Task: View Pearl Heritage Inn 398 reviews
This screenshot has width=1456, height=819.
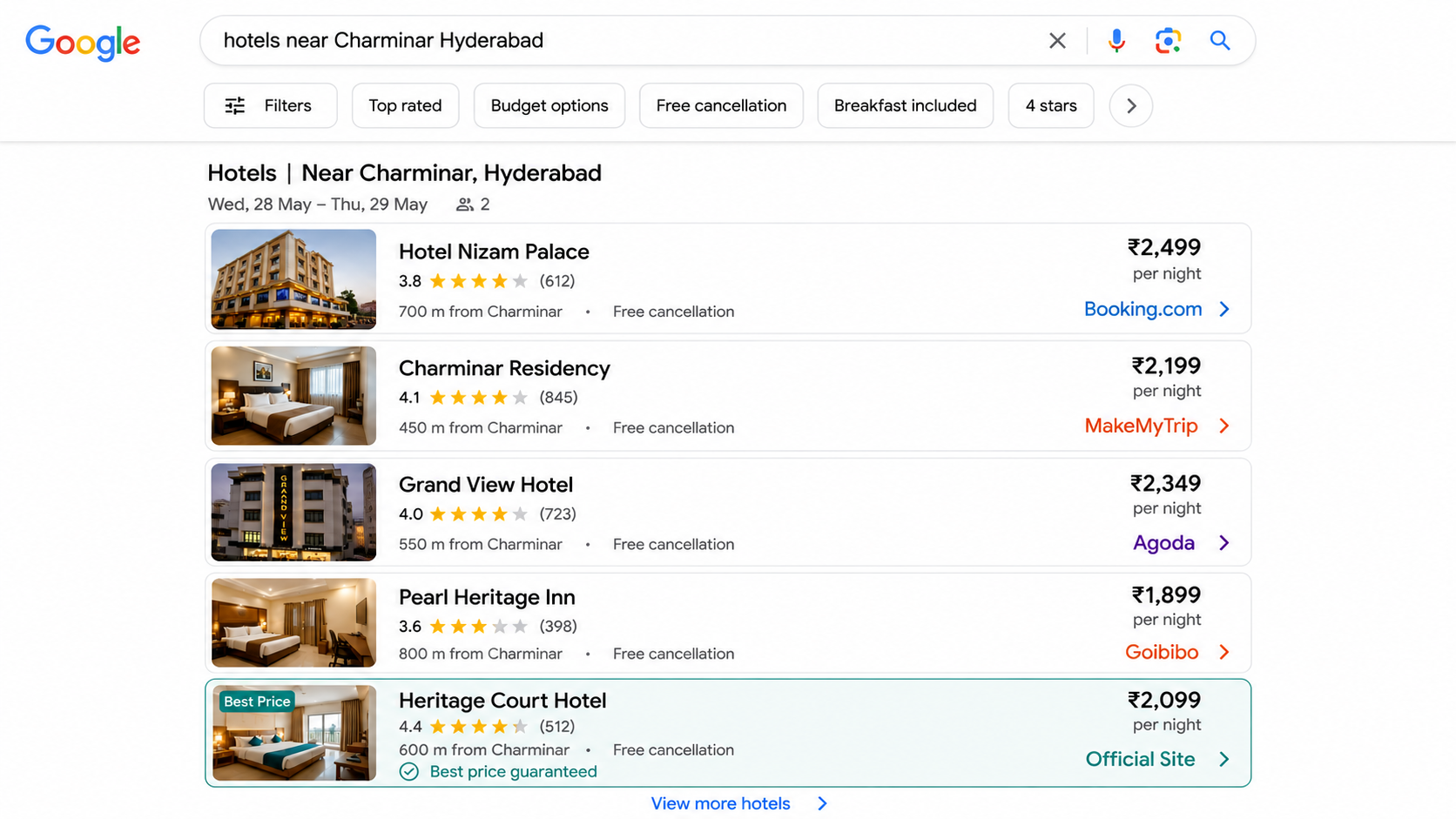Action: (558, 627)
